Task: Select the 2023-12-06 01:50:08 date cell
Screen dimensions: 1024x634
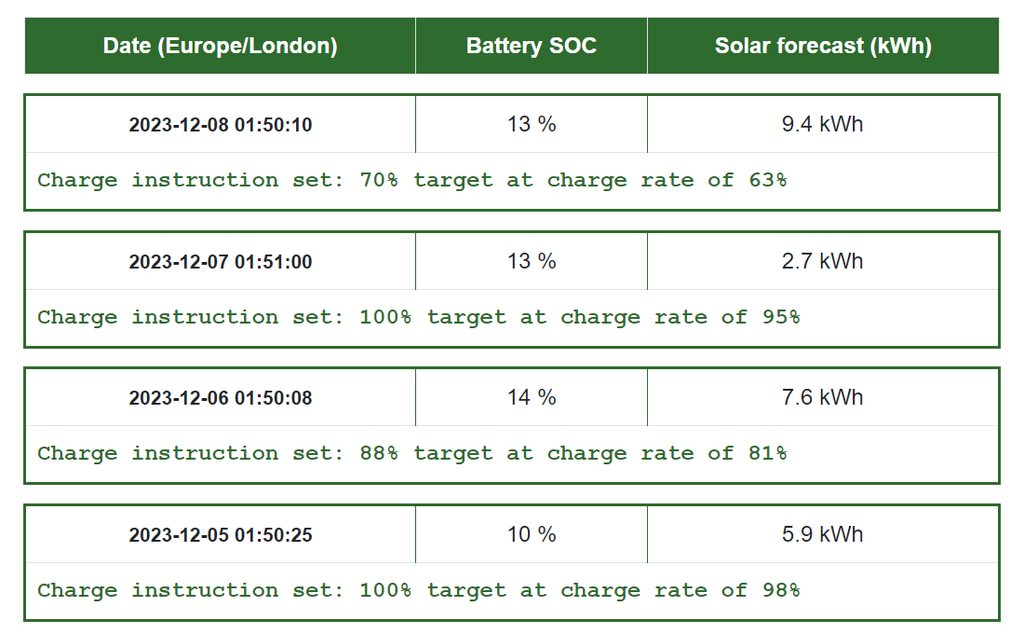Action: point(220,398)
